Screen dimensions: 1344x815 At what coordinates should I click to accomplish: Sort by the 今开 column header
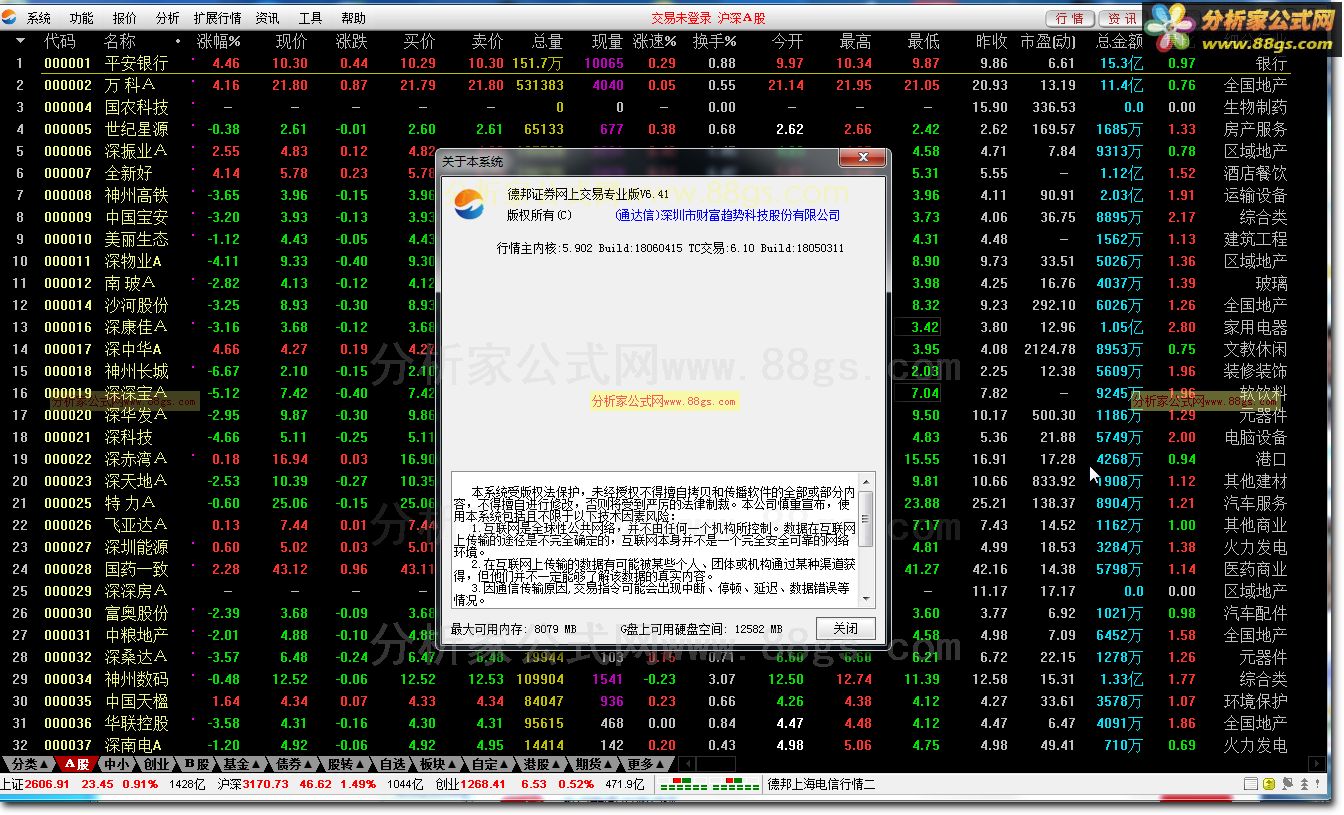787,41
